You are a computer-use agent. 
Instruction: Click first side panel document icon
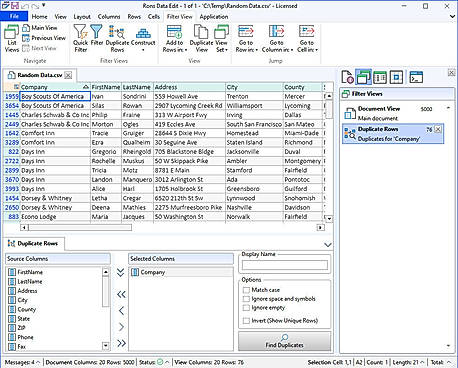(x=348, y=77)
